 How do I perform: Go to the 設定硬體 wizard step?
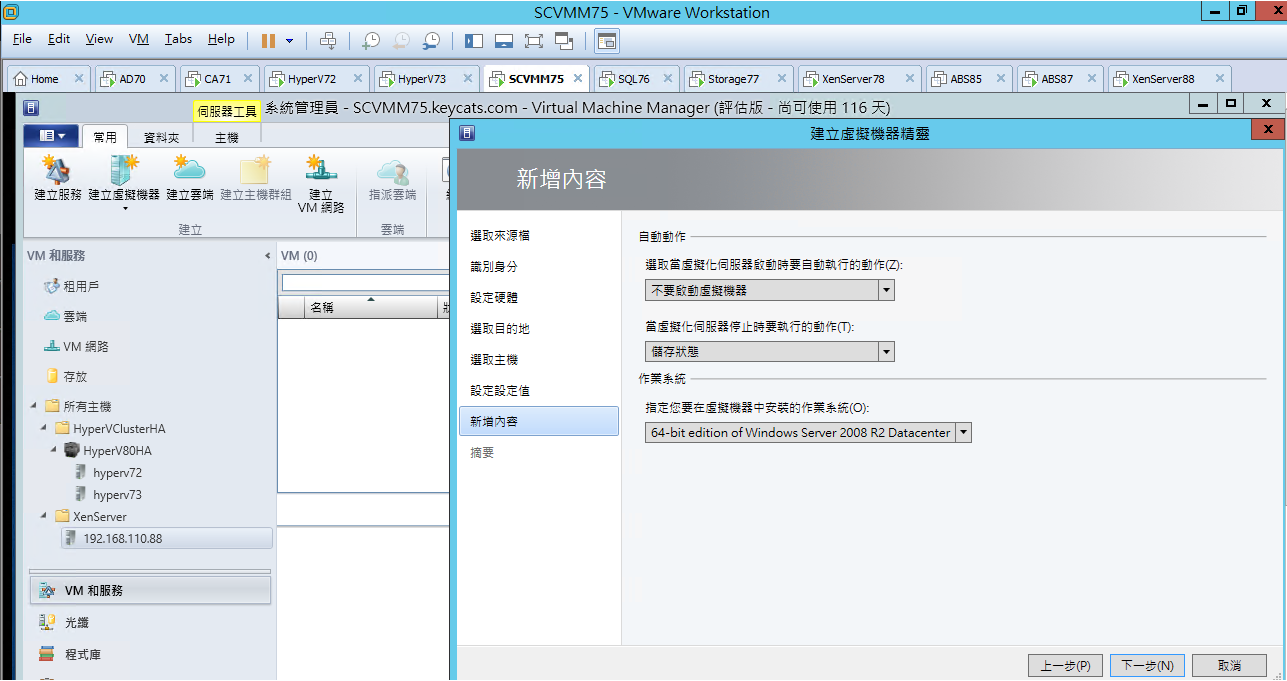click(x=494, y=297)
